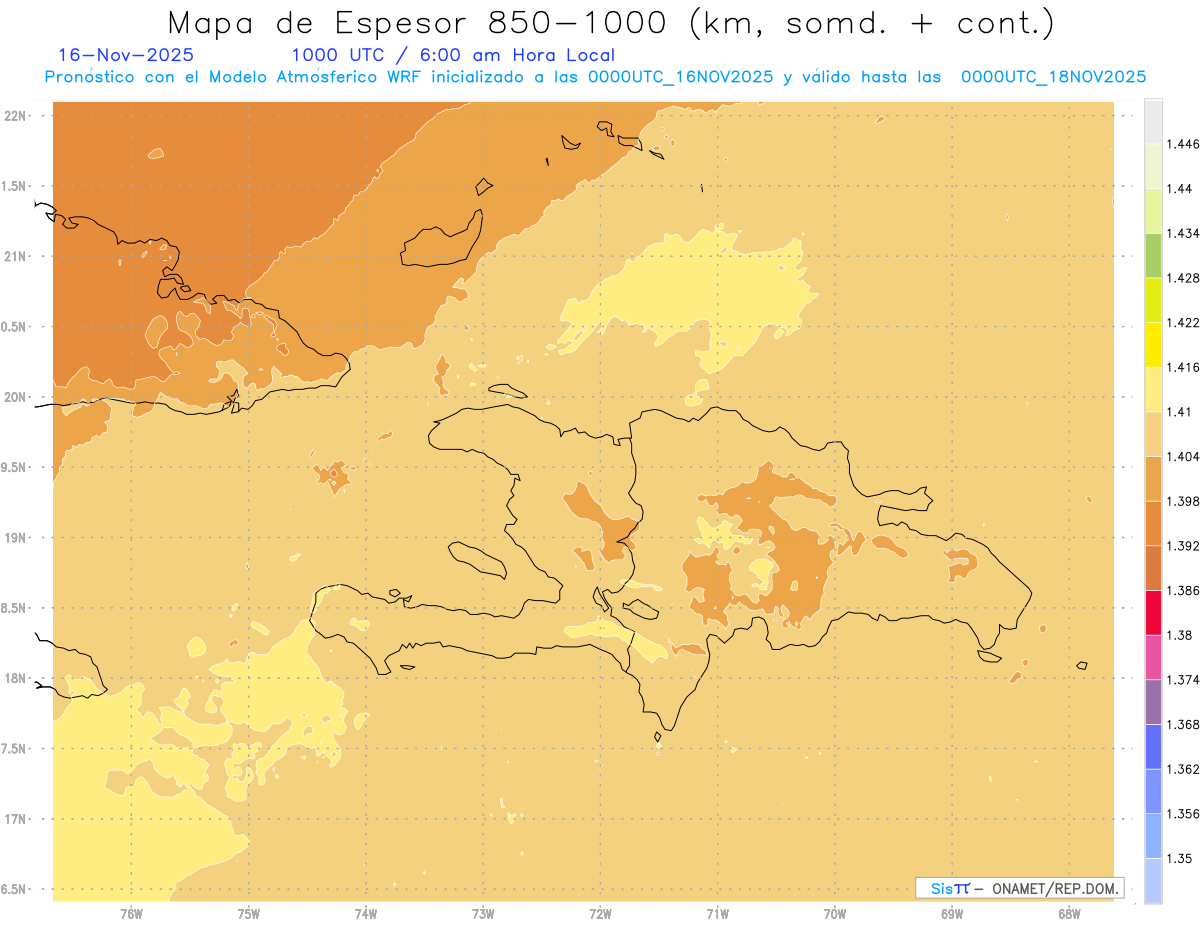Click the 20N latitude axis label
Image resolution: width=1200 pixels, height=927 pixels.
coord(15,397)
